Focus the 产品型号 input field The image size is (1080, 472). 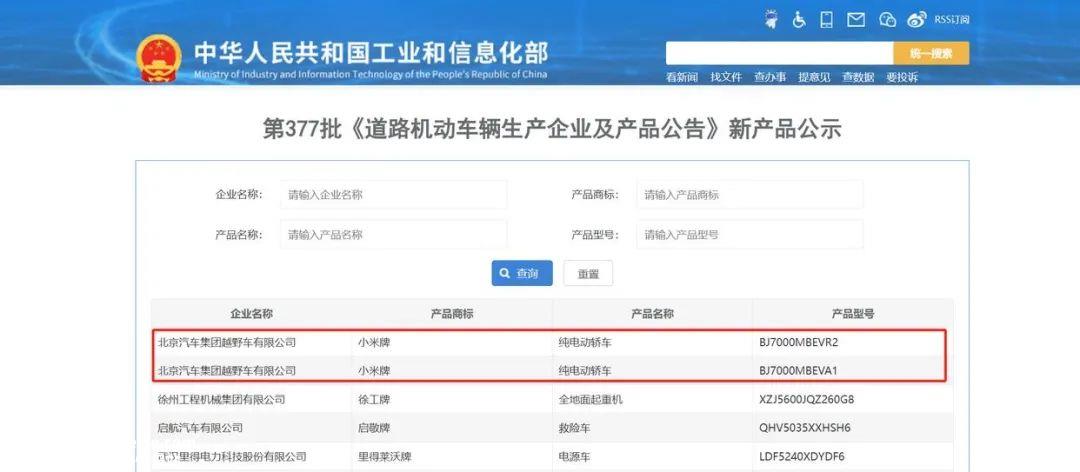(749, 234)
